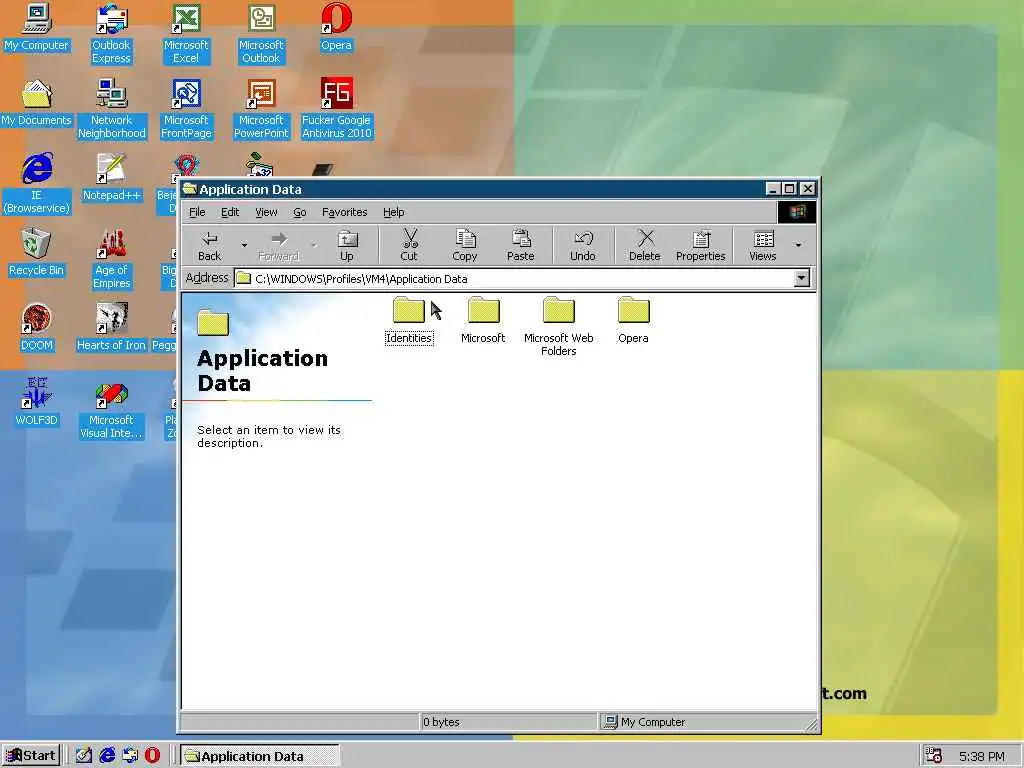Image resolution: width=1024 pixels, height=768 pixels.
Task: Select the Microsoft folder
Action: point(483,320)
